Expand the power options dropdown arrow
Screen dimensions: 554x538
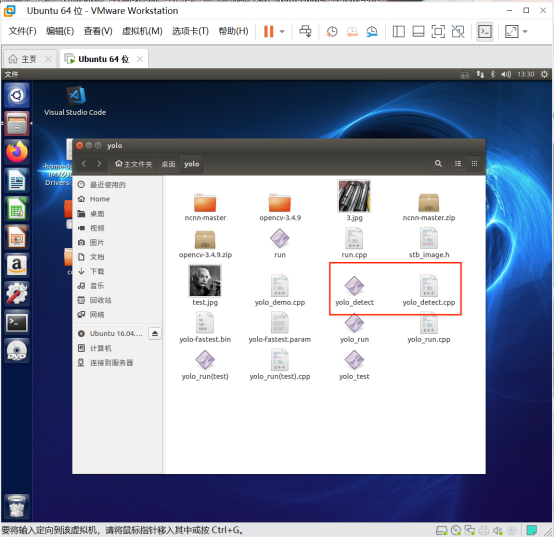[282, 31]
